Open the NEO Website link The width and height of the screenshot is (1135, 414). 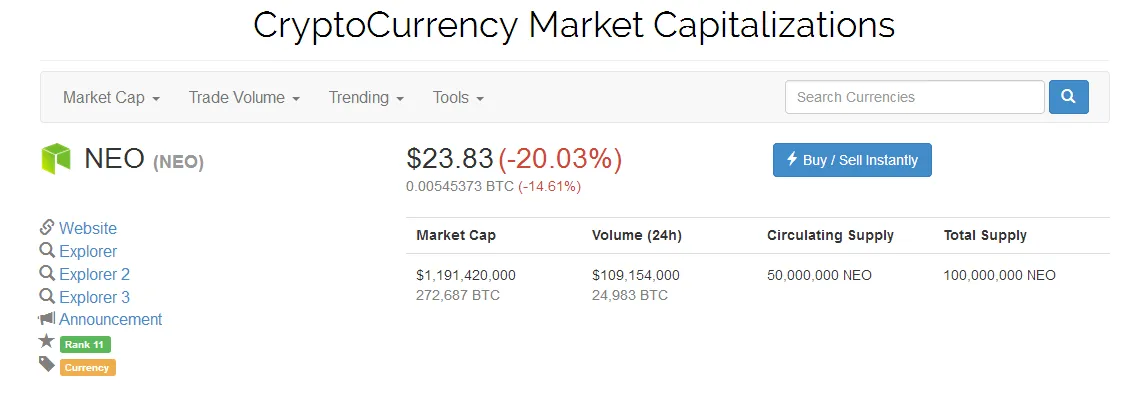tap(88, 228)
